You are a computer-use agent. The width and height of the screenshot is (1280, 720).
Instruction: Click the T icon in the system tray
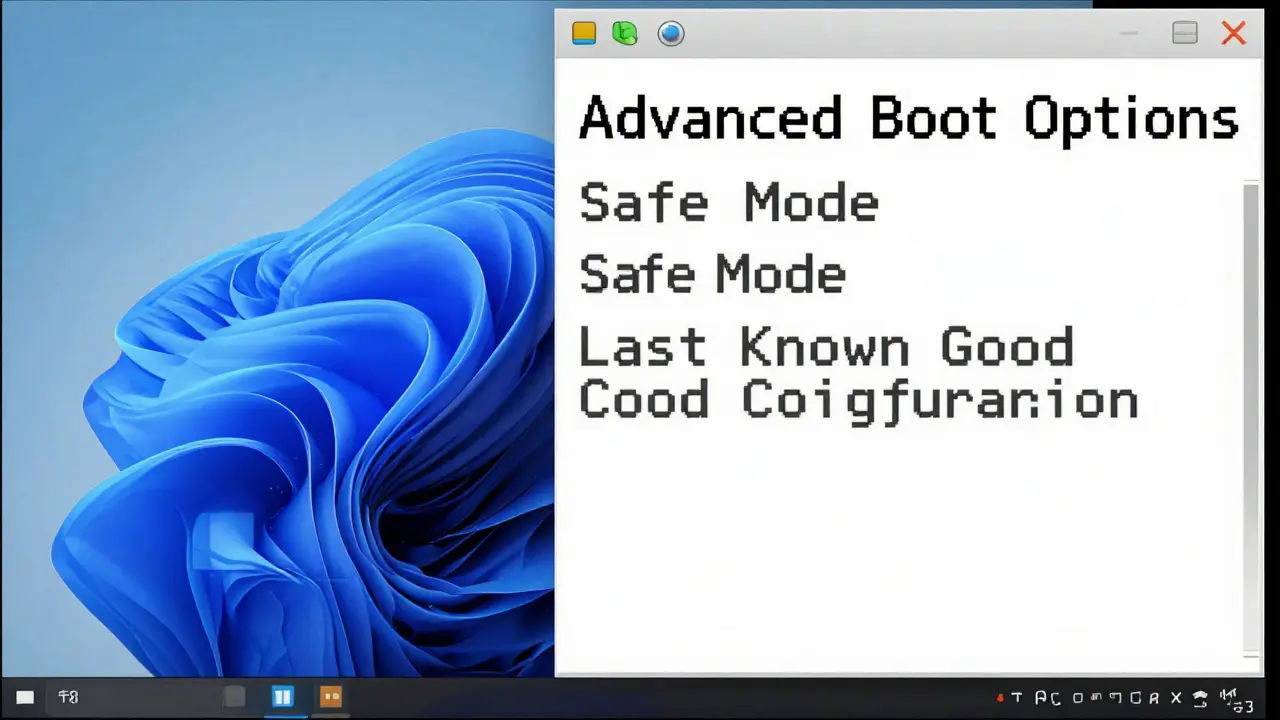pyautogui.click(x=1017, y=697)
